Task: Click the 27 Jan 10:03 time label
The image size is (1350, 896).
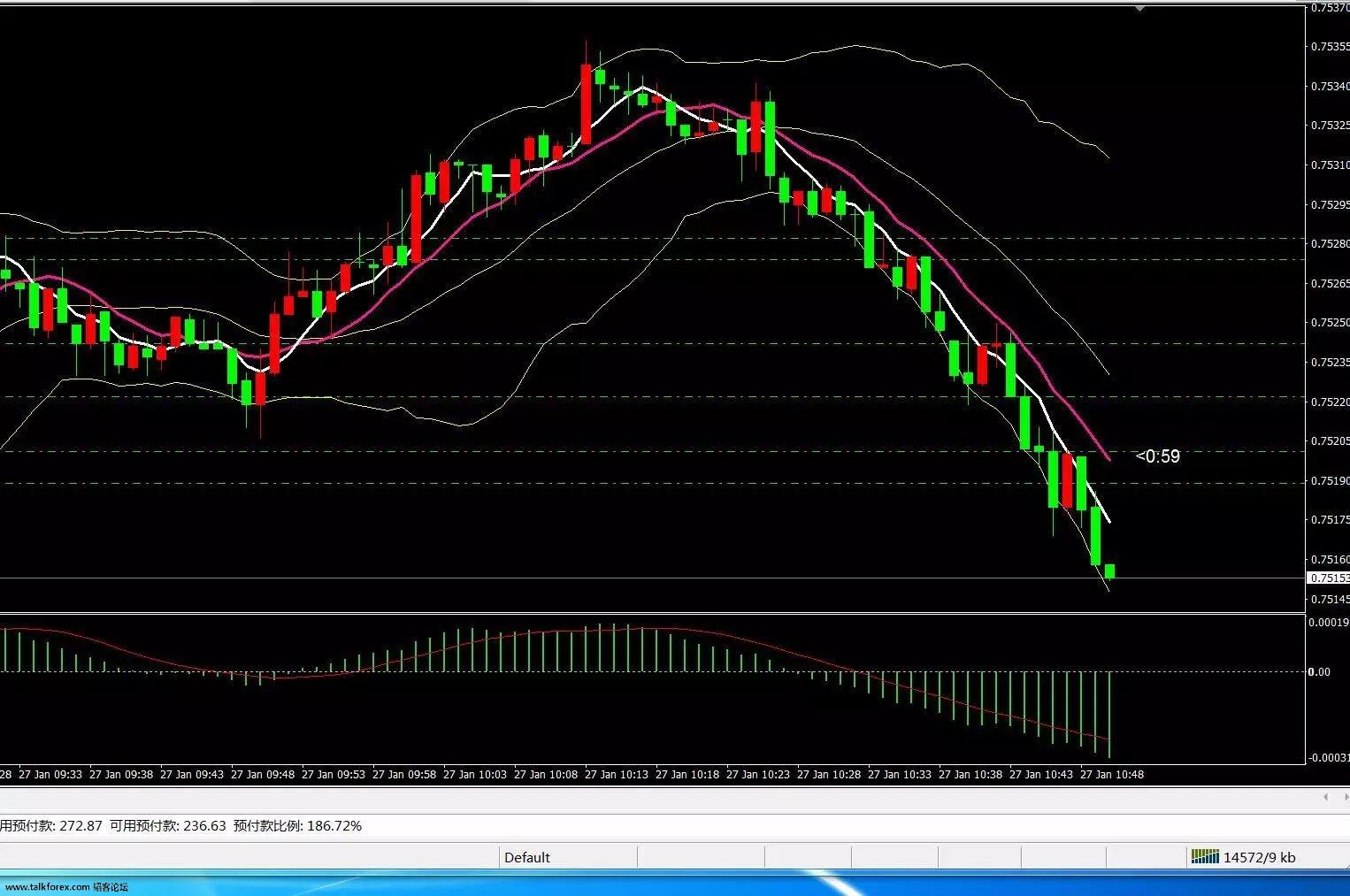Action: point(475,774)
